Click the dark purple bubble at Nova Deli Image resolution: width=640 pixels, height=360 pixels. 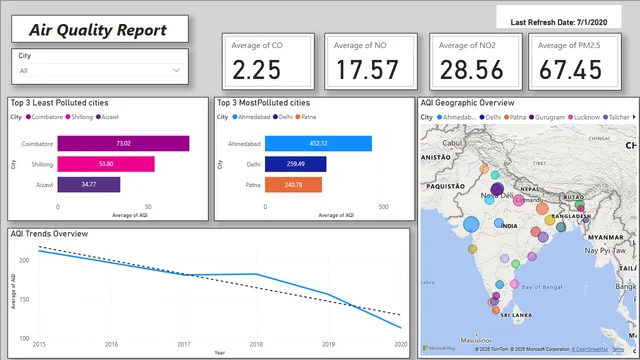[497, 189]
